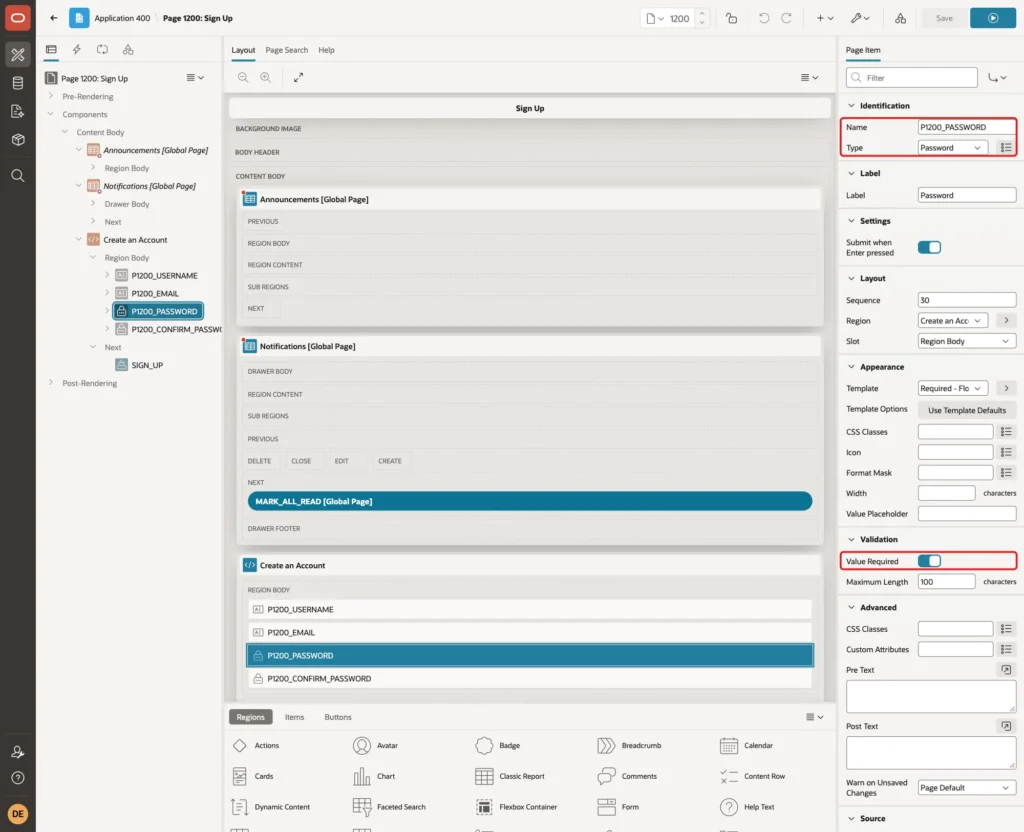The image size is (1024, 832).
Task: Open the Slot dropdown showing Region Body
Action: [x=967, y=341]
